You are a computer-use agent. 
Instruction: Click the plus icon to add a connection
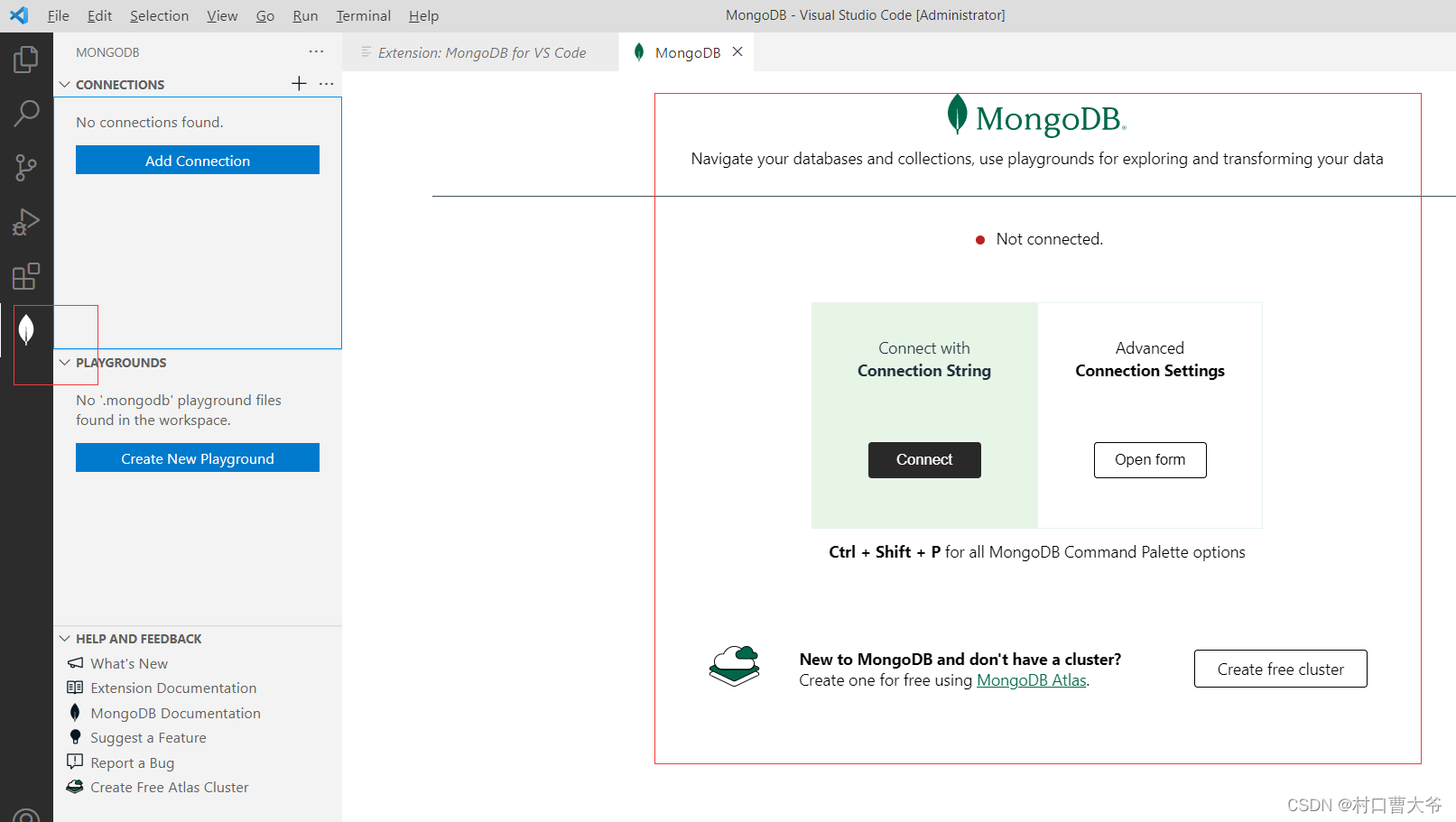tap(299, 84)
